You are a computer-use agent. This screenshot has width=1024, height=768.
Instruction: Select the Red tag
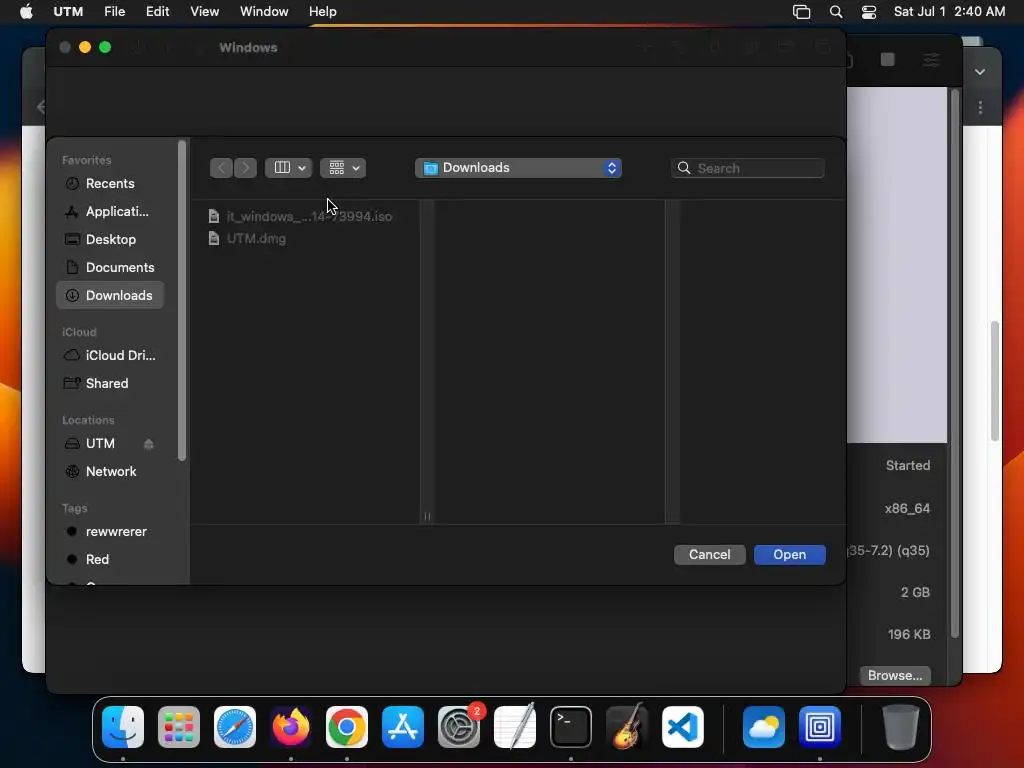tap(110, 560)
